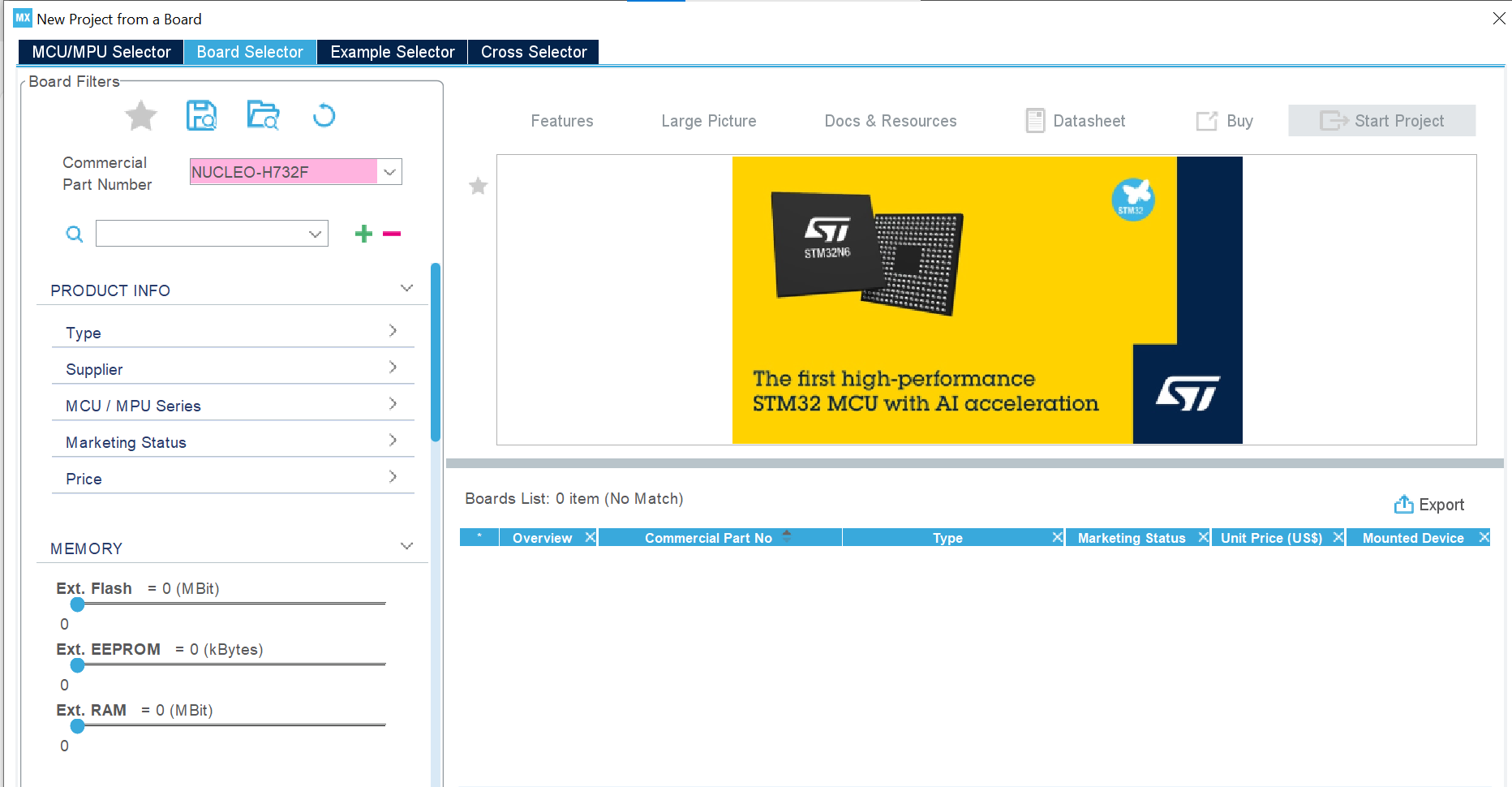Open the Commercial Part Number dropdown
1512x787 pixels.
click(389, 171)
